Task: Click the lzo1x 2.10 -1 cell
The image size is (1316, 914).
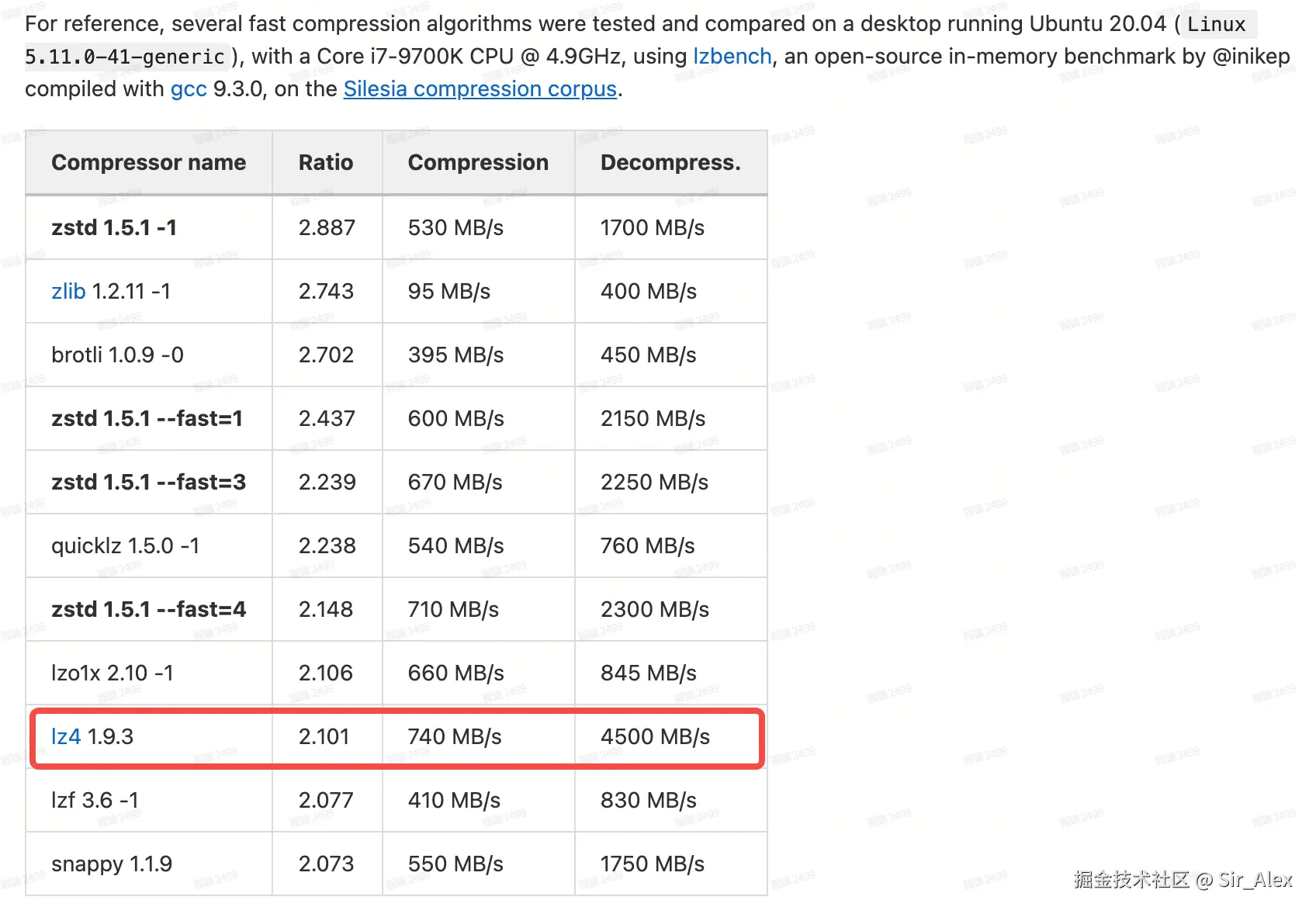Action: pyautogui.click(x=113, y=673)
